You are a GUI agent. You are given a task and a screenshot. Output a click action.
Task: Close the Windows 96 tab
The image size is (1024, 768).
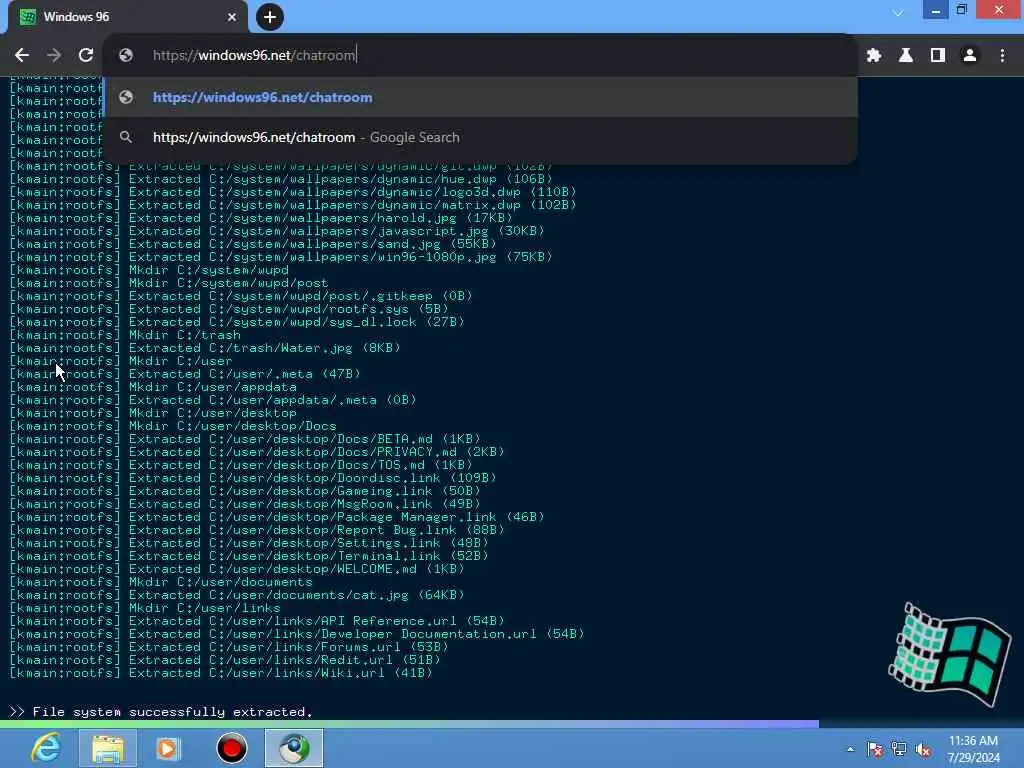pos(232,17)
